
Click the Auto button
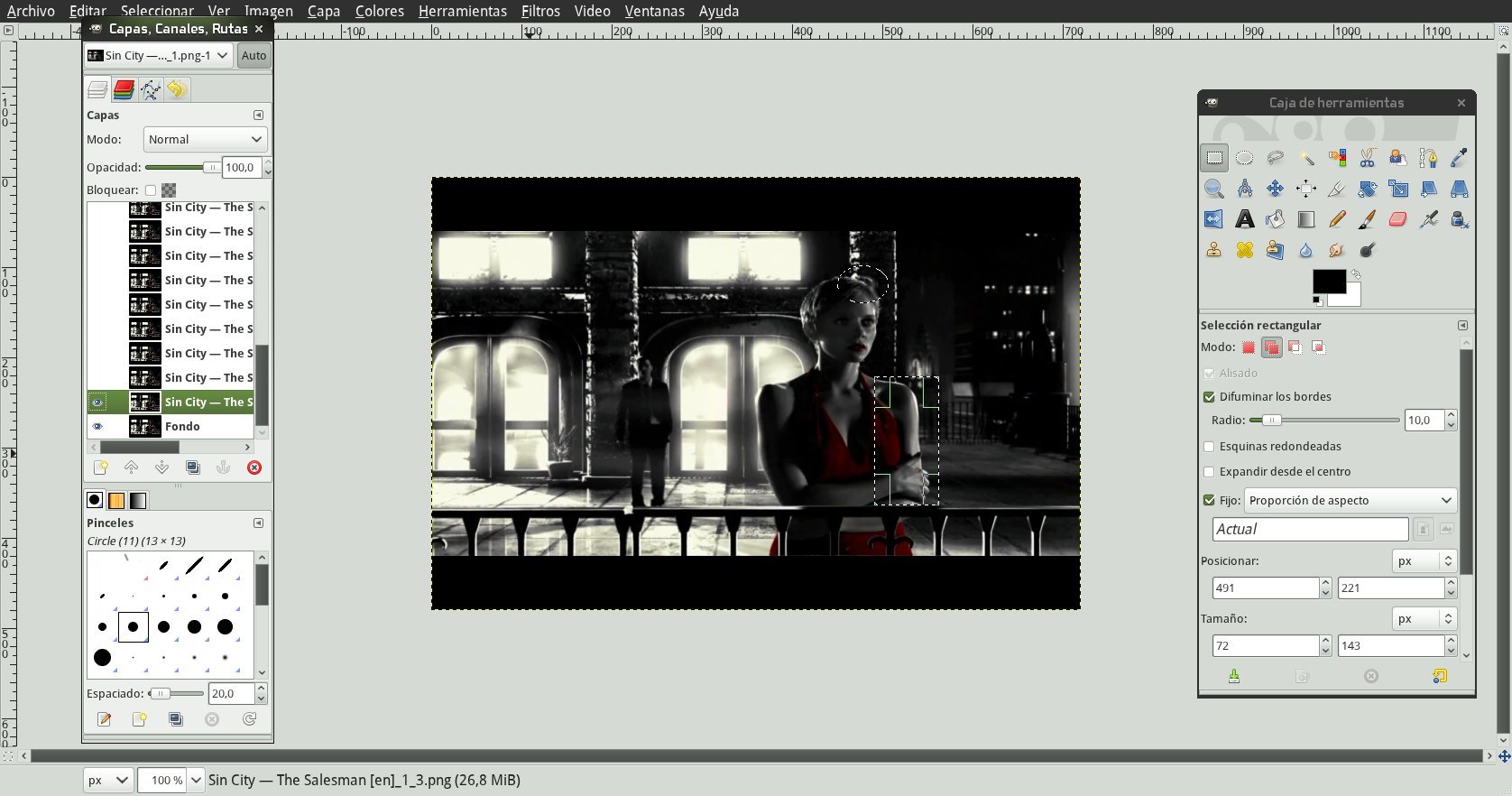254,55
